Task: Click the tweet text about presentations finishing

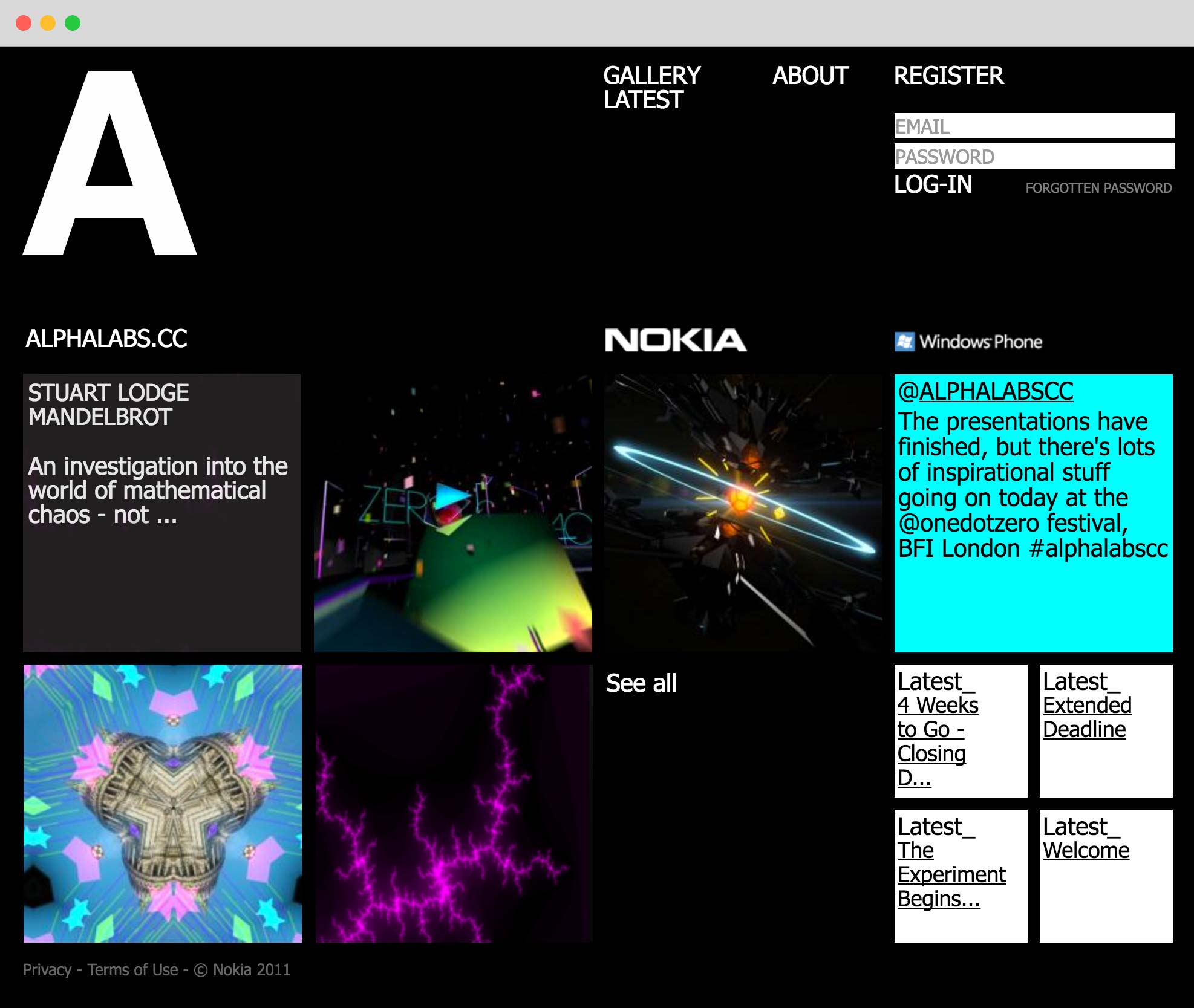Action: point(1033,485)
